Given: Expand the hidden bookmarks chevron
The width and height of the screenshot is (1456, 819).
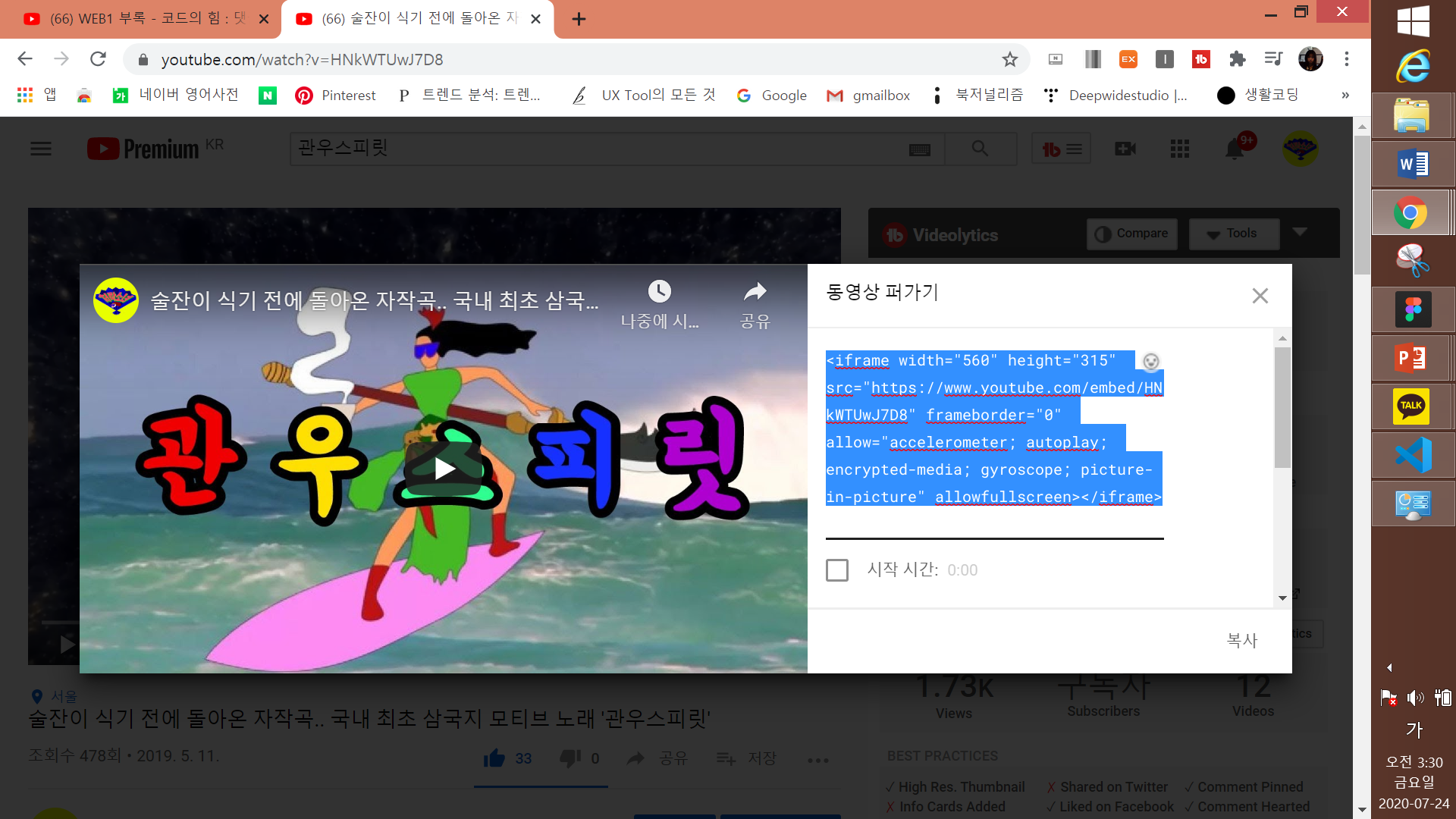Looking at the screenshot, I should tap(1345, 96).
